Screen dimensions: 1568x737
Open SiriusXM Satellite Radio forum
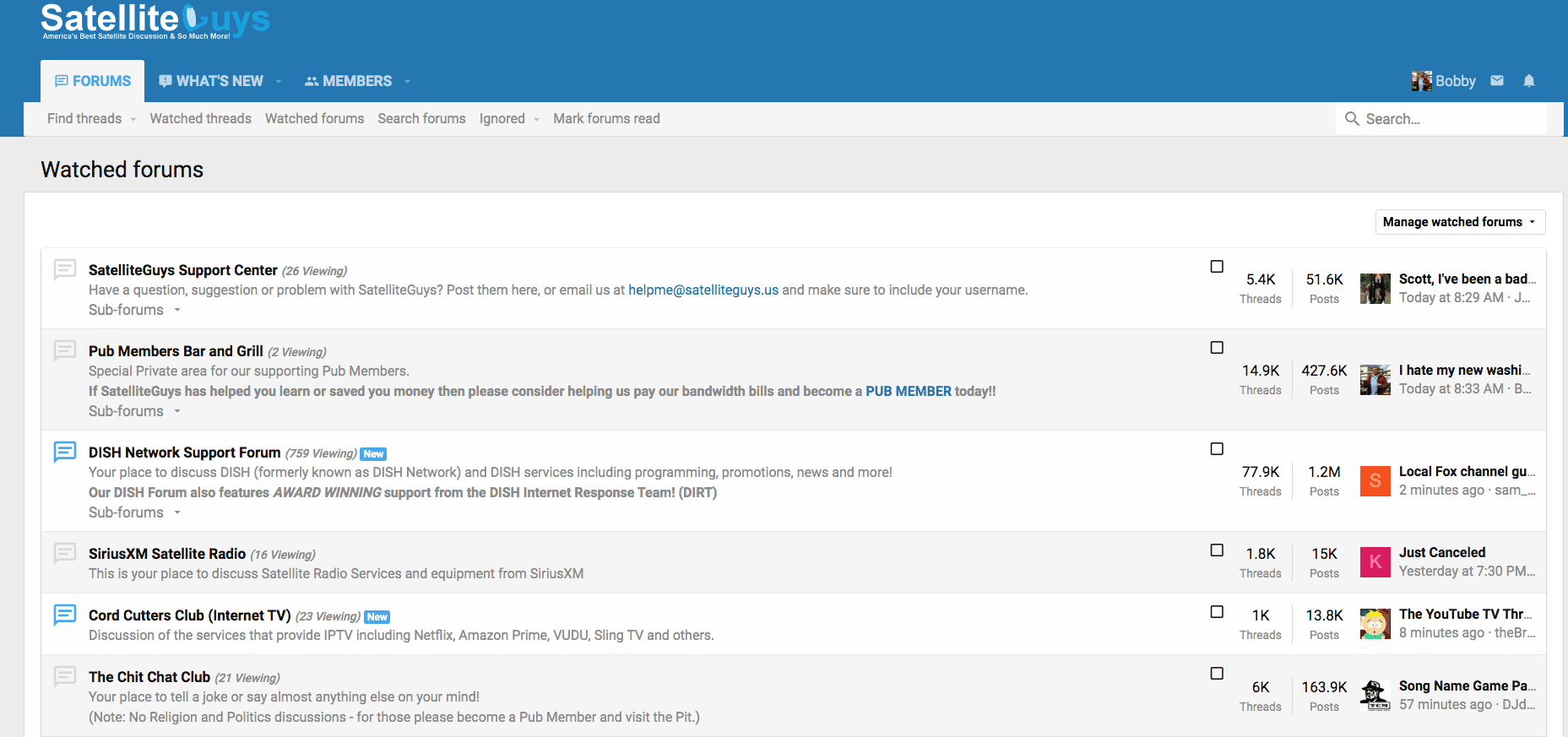coord(167,554)
